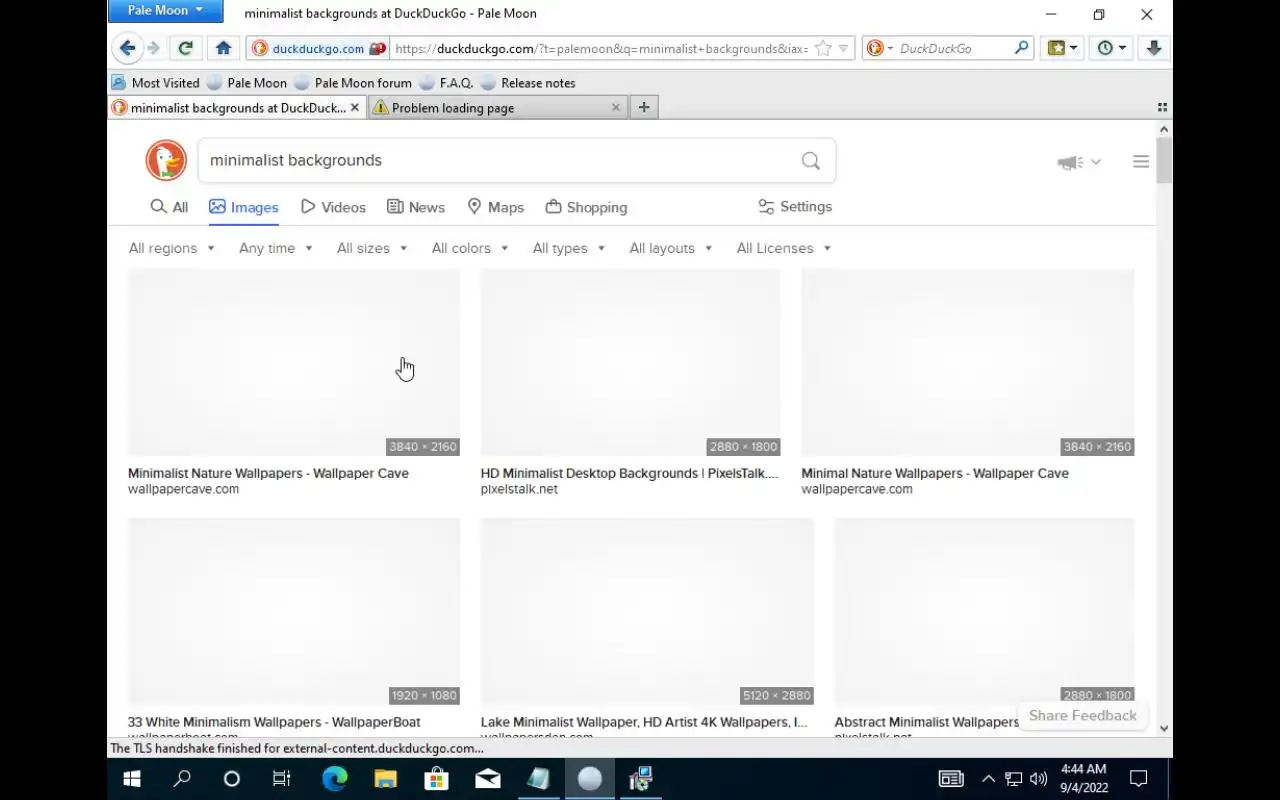Image resolution: width=1280 pixels, height=800 pixels.
Task: Click the volume icon in system tray
Action: (1038, 779)
